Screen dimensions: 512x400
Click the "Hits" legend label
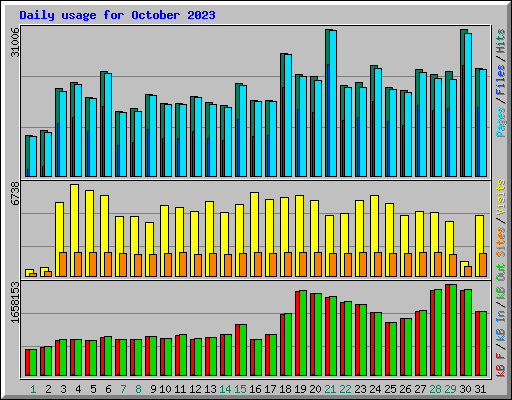pyautogui.click(x=501, y=41)
